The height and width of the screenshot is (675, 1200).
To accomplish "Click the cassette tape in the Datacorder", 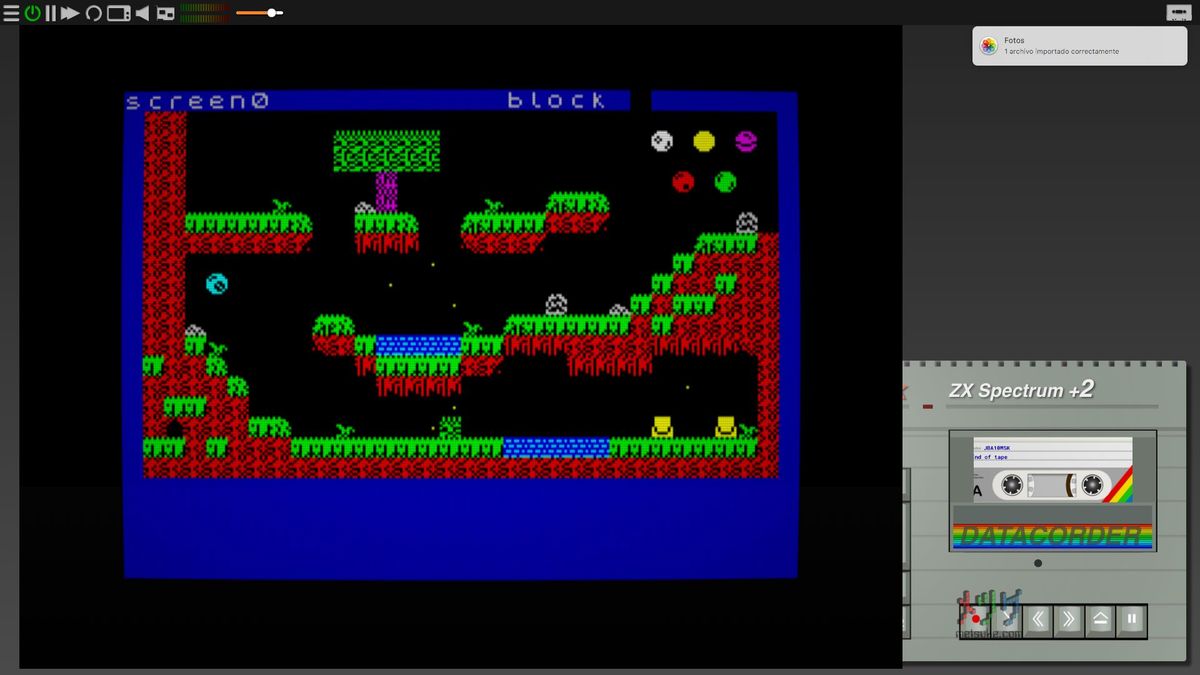I will coord(1053,486).
